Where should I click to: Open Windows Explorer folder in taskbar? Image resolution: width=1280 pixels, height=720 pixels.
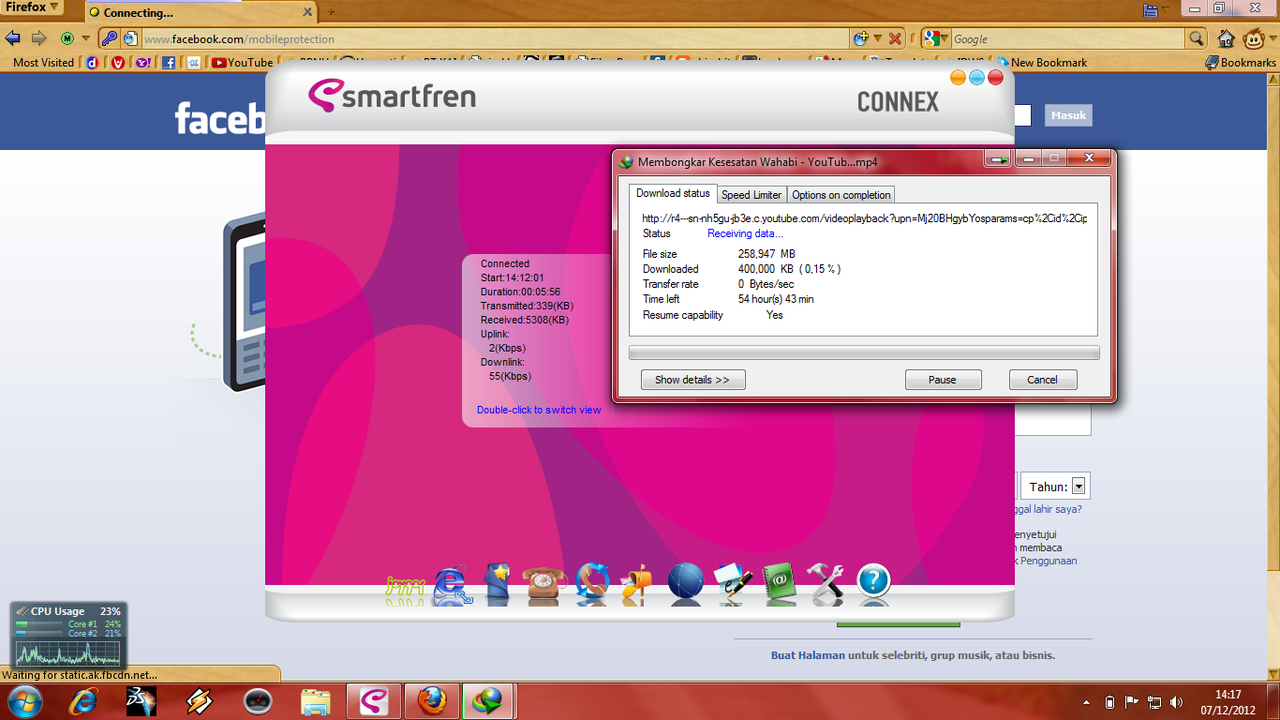click(315, 701)
